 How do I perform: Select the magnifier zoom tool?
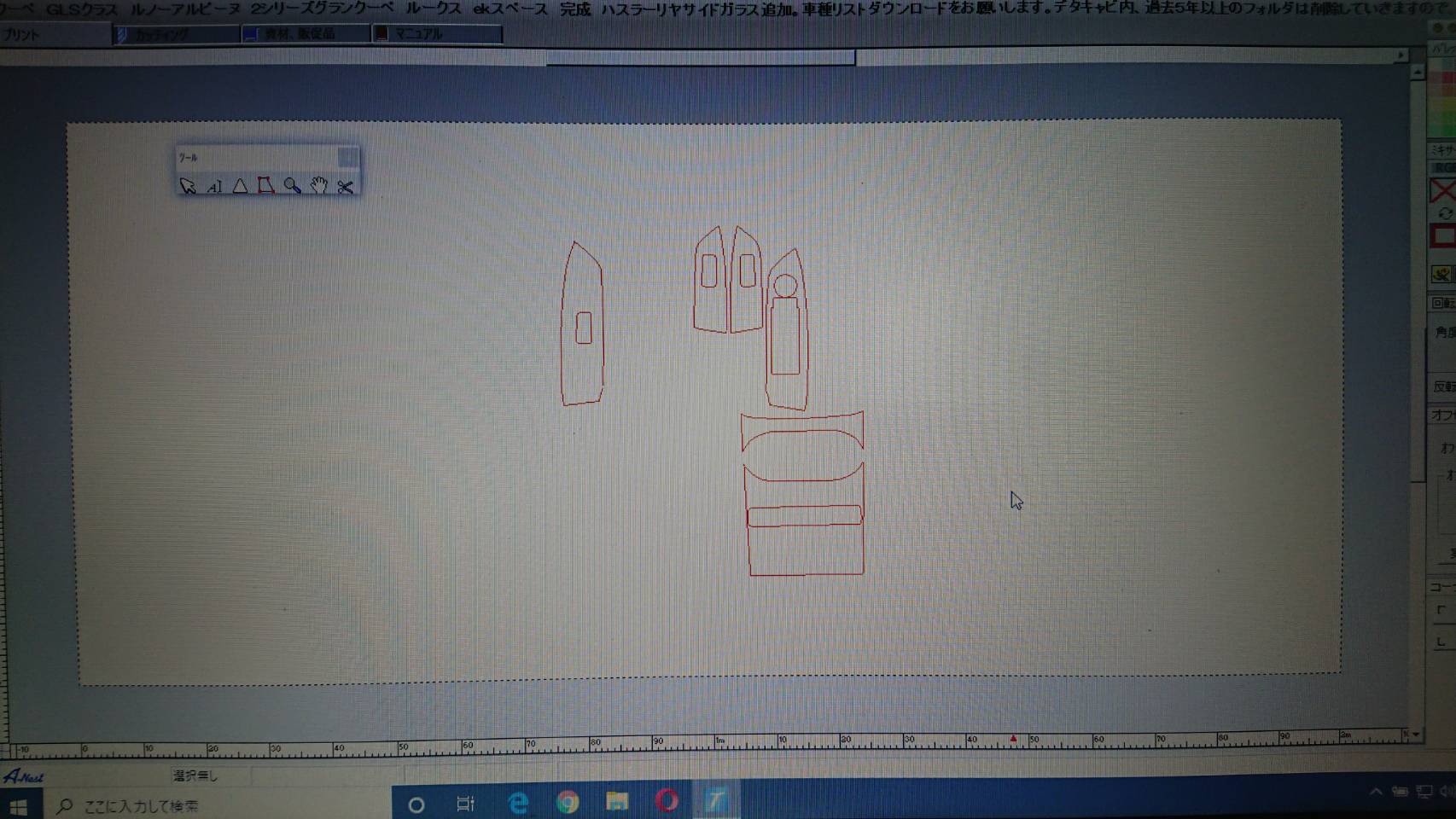(292, 185)
